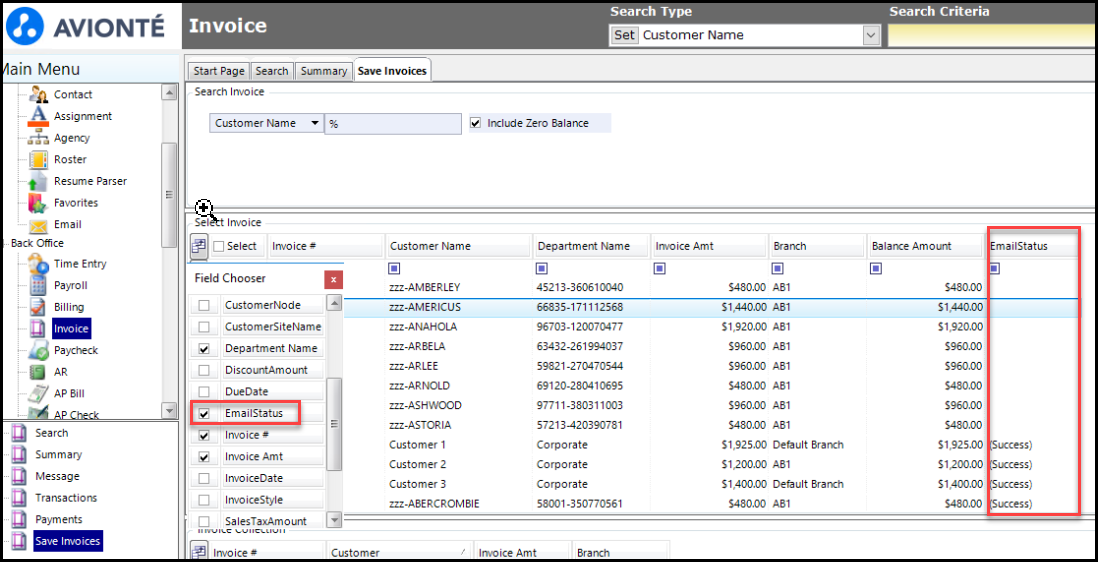Open Contact icon in Main Menu
Image resolution: width=1098 pixels, height=562 pixels.
[38, 94]
